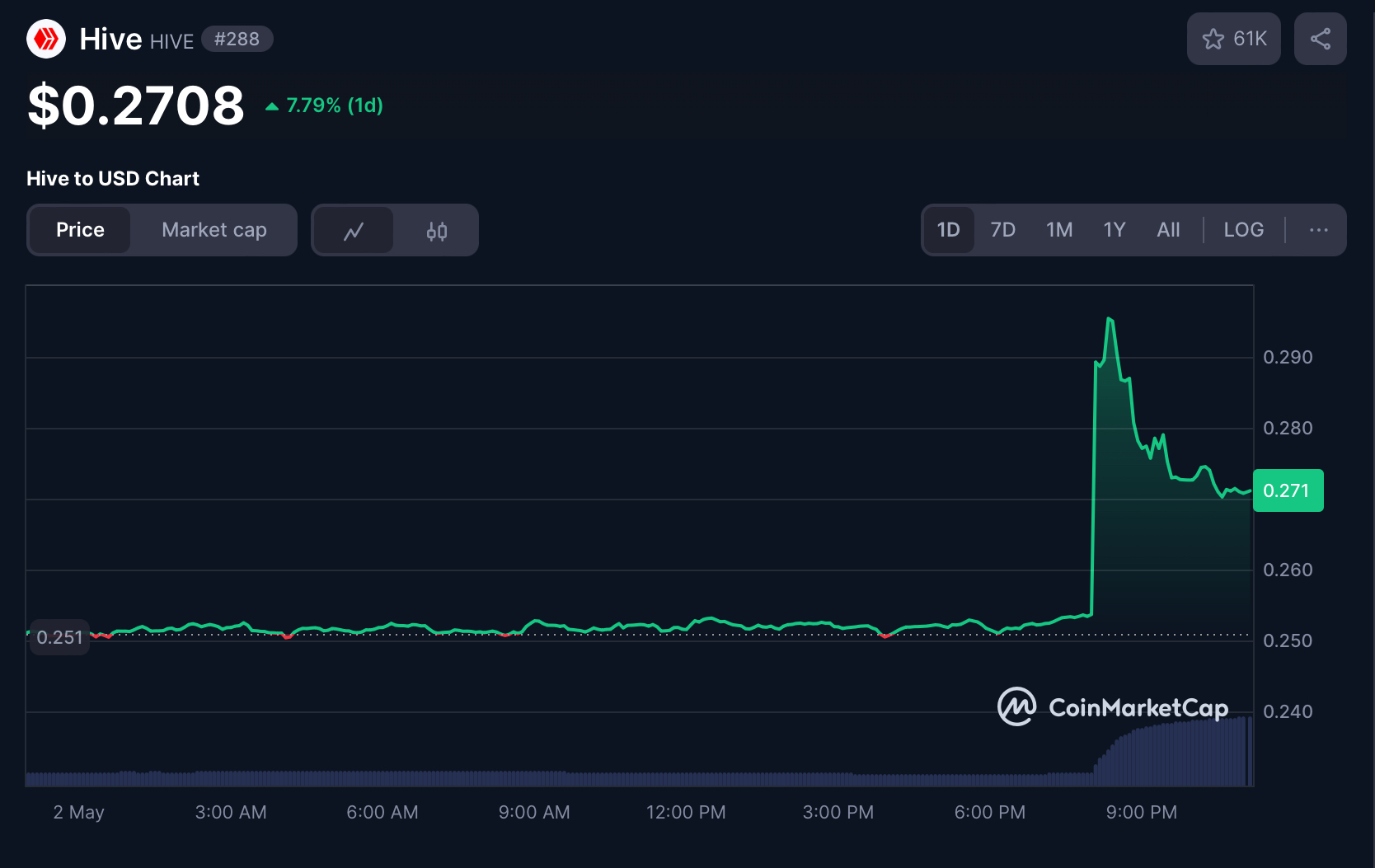This screenshot has width=1375, height=868.
Task: Click the 12:00 PM time axis label
Action: [x=686, y=812]
